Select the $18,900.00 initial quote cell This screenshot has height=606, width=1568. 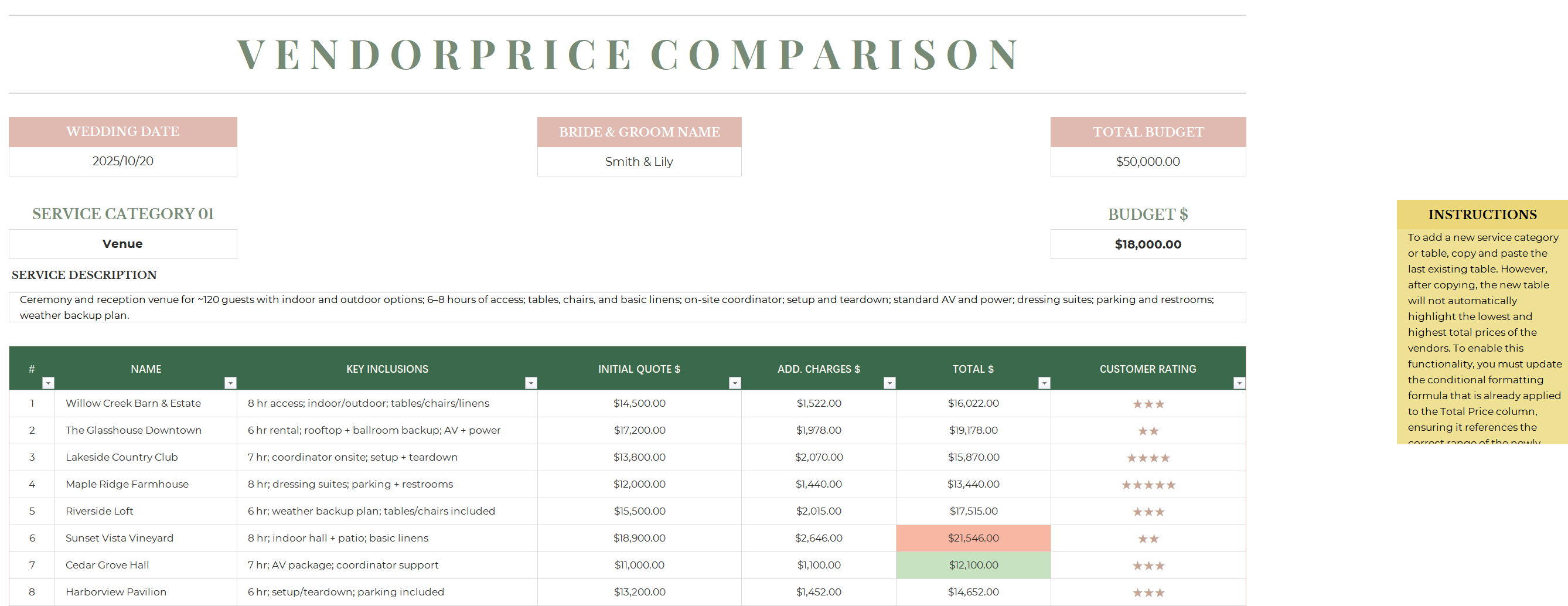pyautogui.click(x=639, y=538)
